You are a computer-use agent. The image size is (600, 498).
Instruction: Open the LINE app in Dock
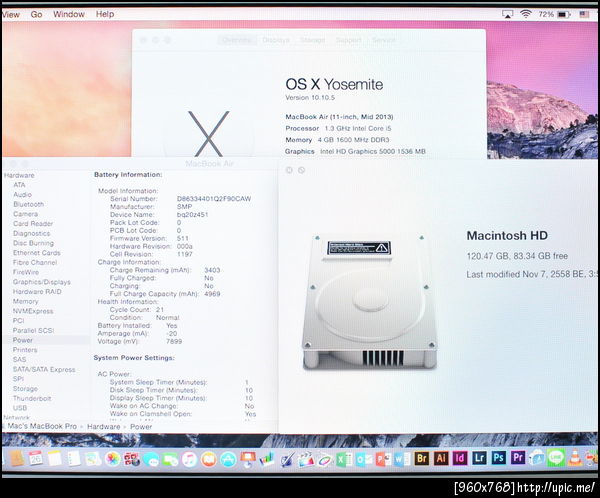(556, 457)
